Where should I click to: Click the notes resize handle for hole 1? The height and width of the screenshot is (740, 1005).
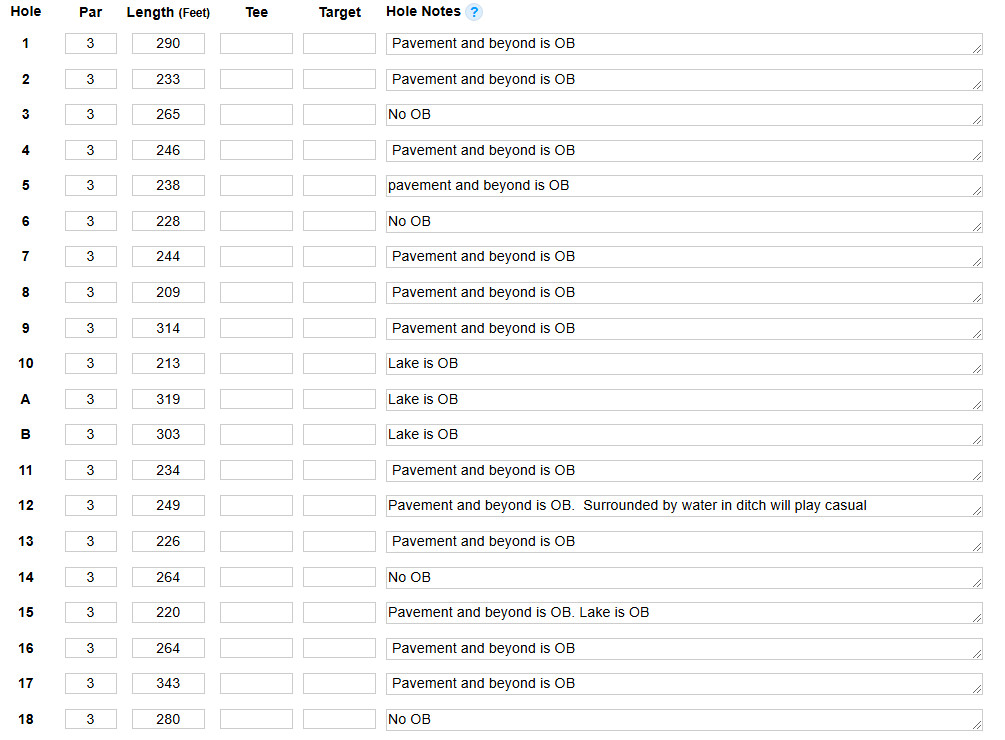point(977,49)
